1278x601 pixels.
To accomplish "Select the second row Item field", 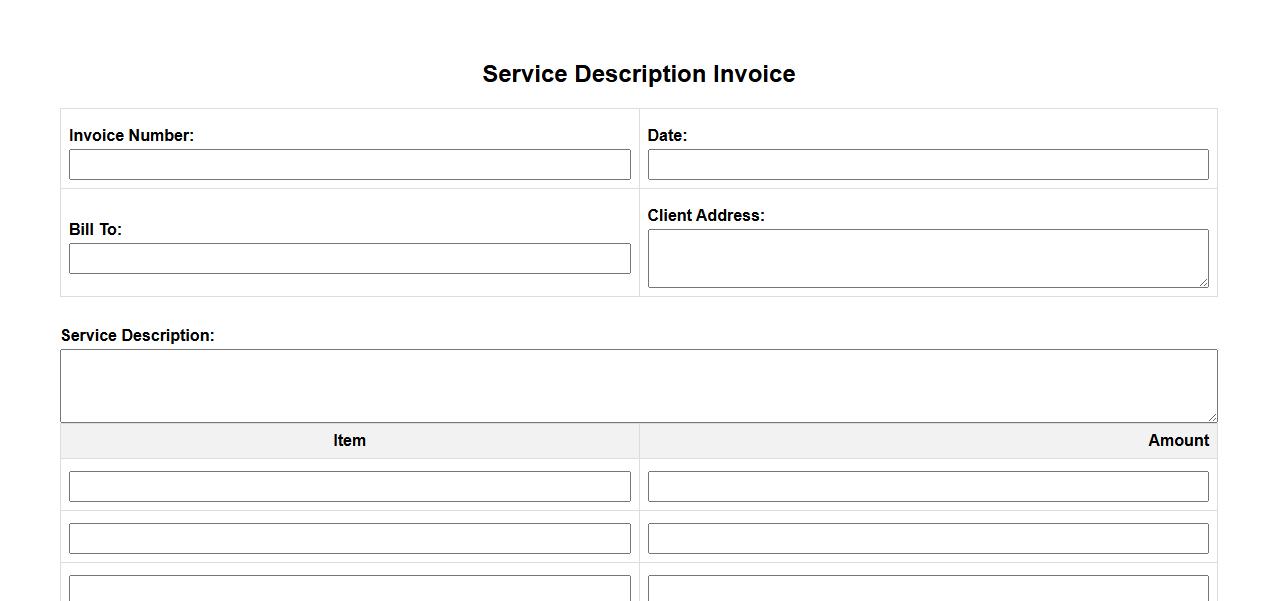I will (349, 539).
